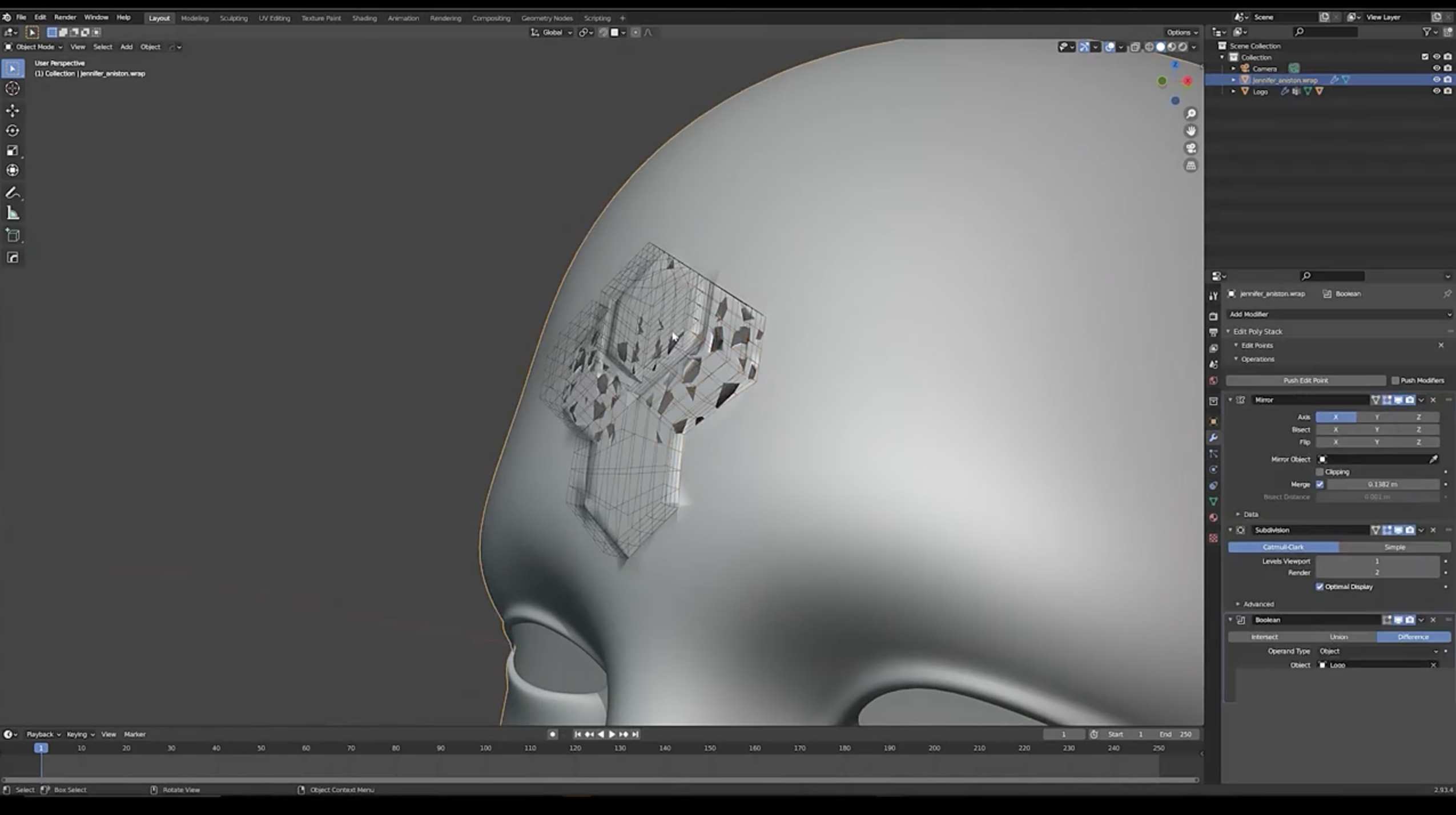
Task: Click the Add Cube tool icon
Action: [13, 235]
